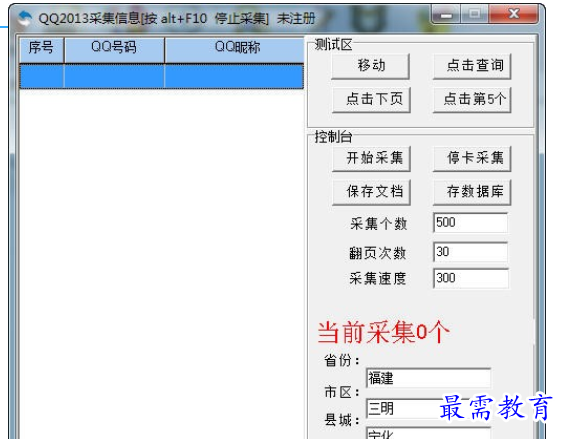
Task: Select the 翻页次数 field showing 30
Action: point(470,252)
